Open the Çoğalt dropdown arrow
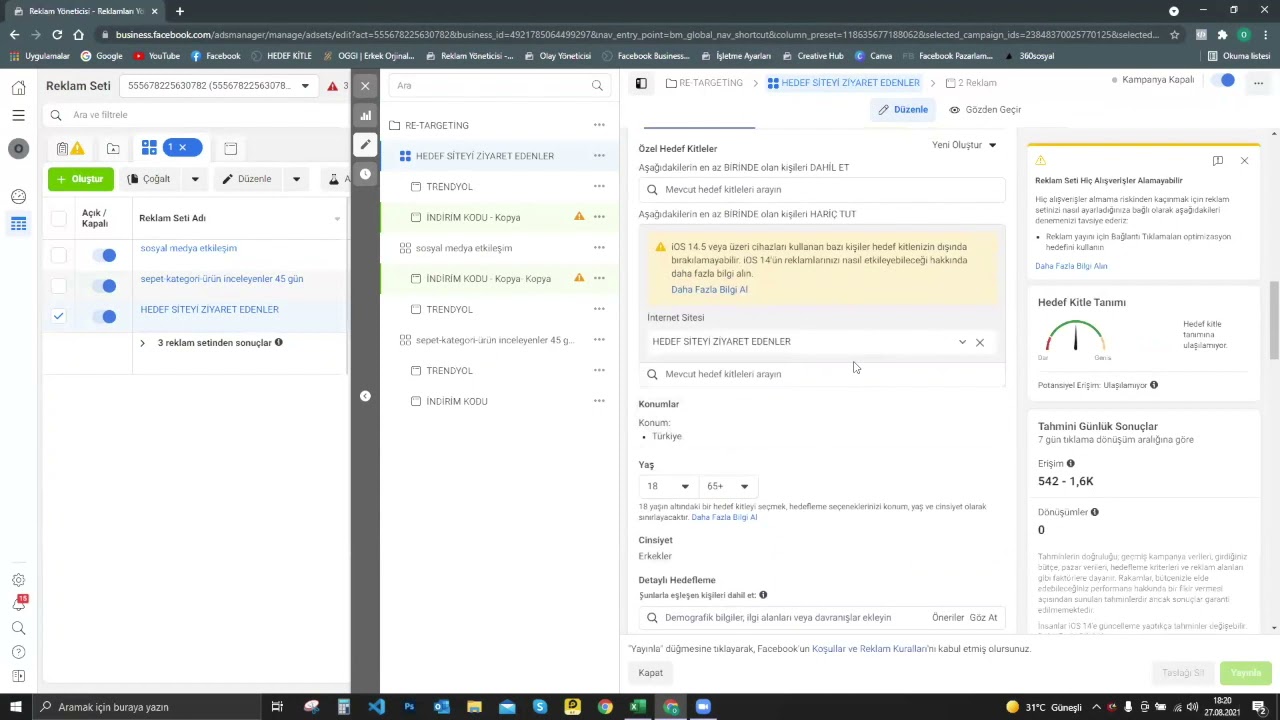 195,180
